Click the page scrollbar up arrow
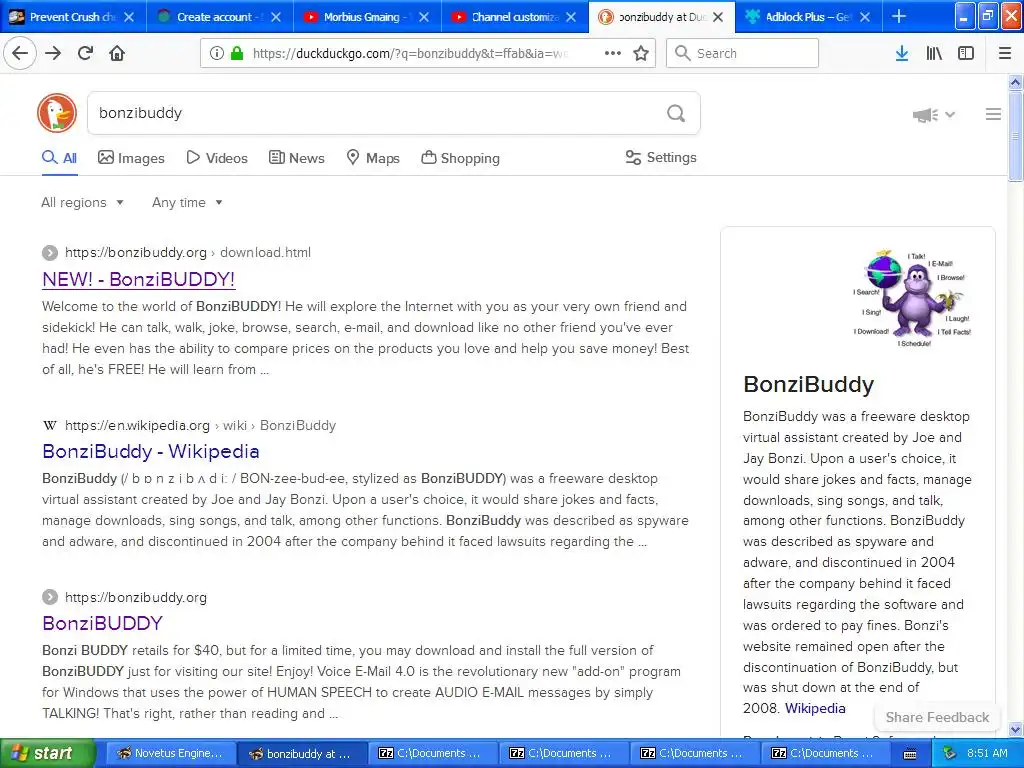Screen dimensions: 1024x768 [x=1016, y=82]
